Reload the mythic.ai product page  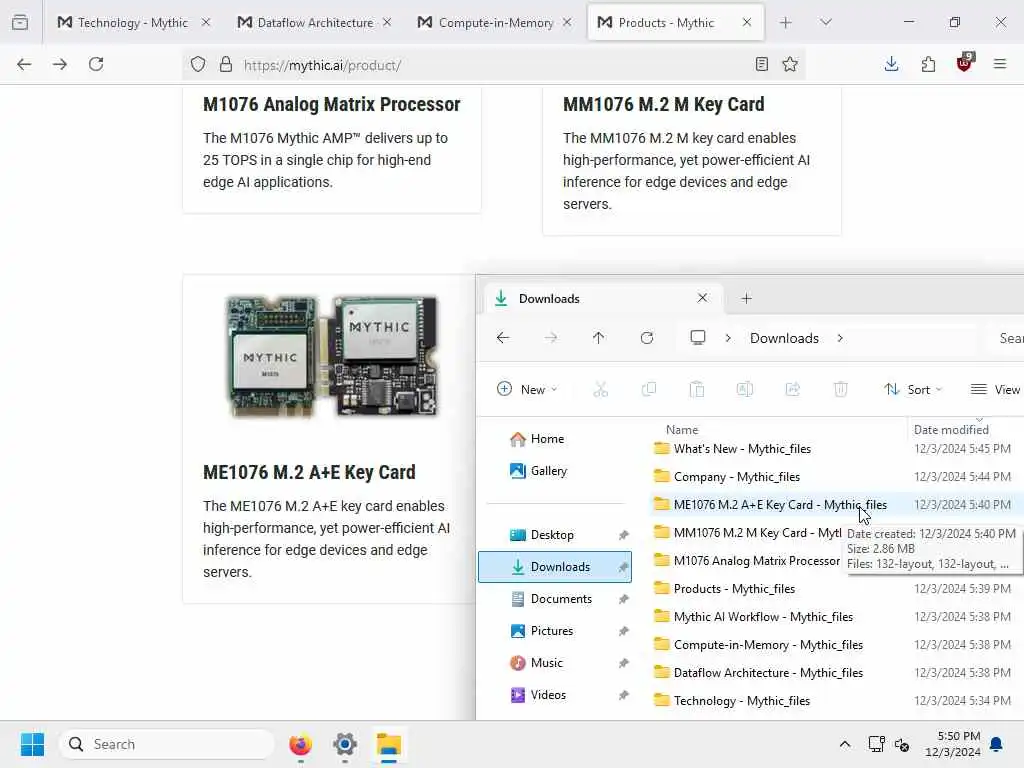coord(96,64)
